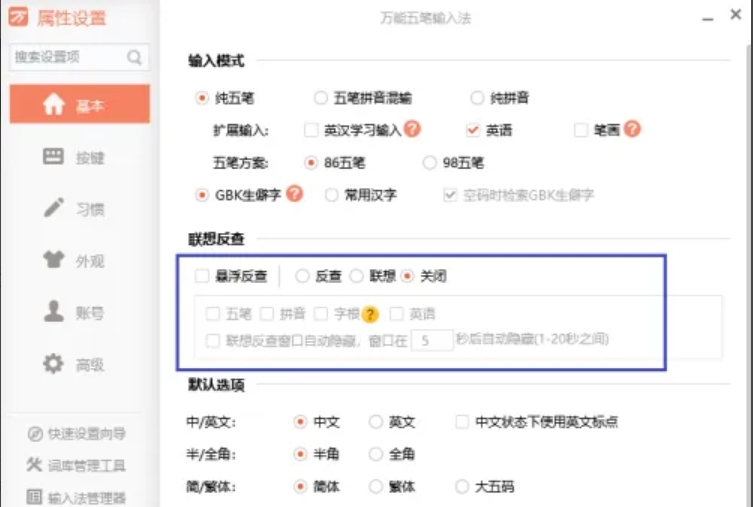
Task: Click the search magnifier icon
Action: [134, 58]
